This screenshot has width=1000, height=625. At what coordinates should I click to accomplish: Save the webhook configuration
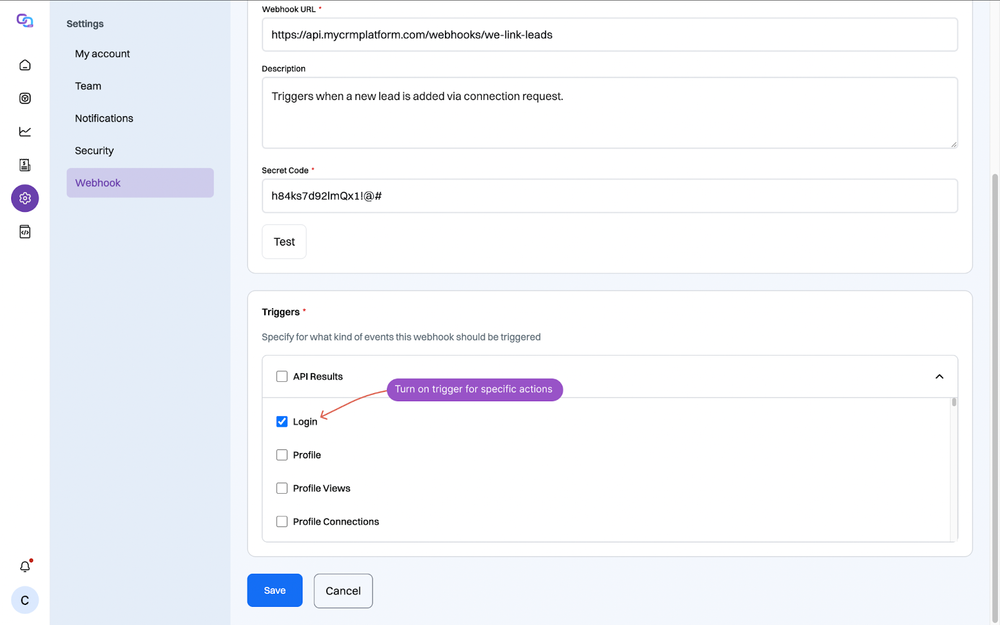click(275, 590)
